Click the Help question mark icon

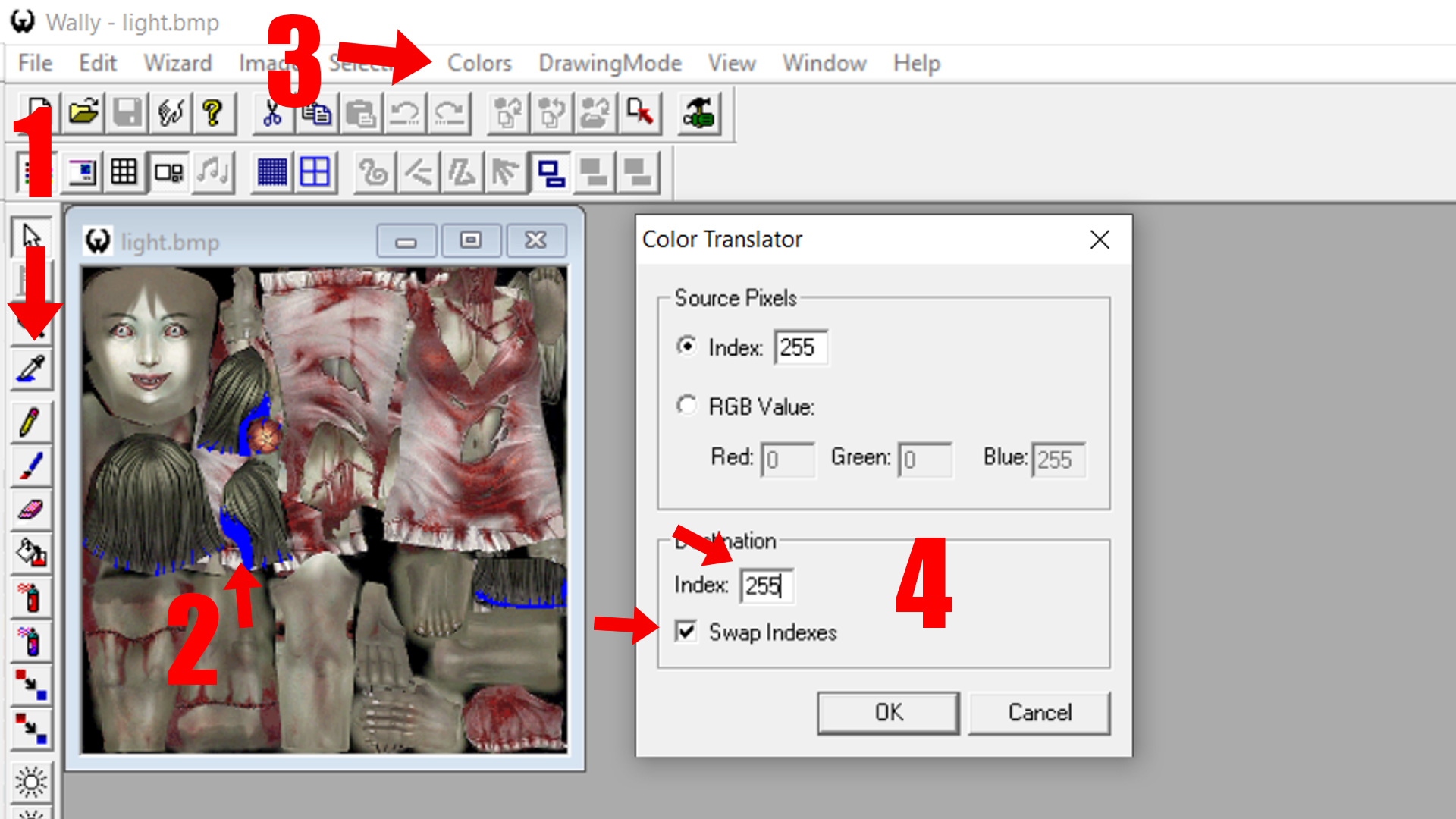point(213,114)
